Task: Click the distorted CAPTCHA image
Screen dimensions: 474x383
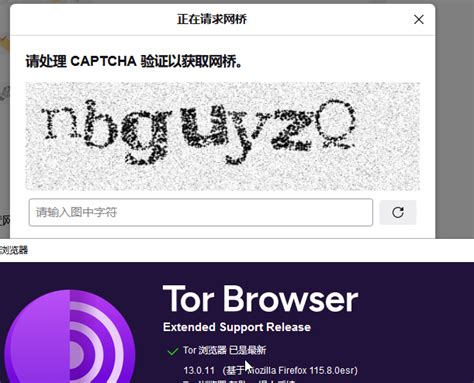Action: click(223, 136)
